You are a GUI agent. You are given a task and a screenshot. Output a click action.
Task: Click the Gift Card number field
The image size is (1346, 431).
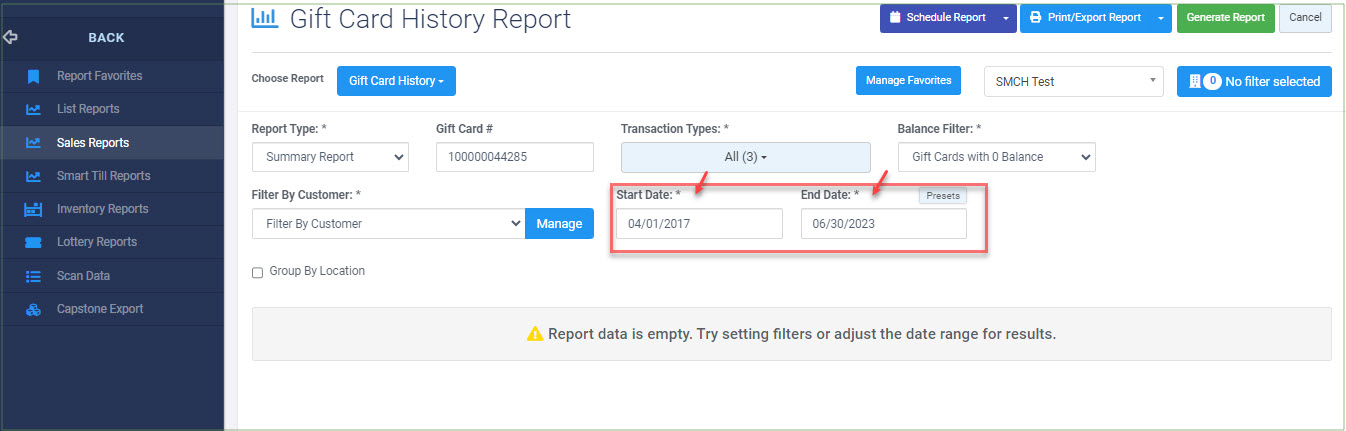tap(515, 157)
